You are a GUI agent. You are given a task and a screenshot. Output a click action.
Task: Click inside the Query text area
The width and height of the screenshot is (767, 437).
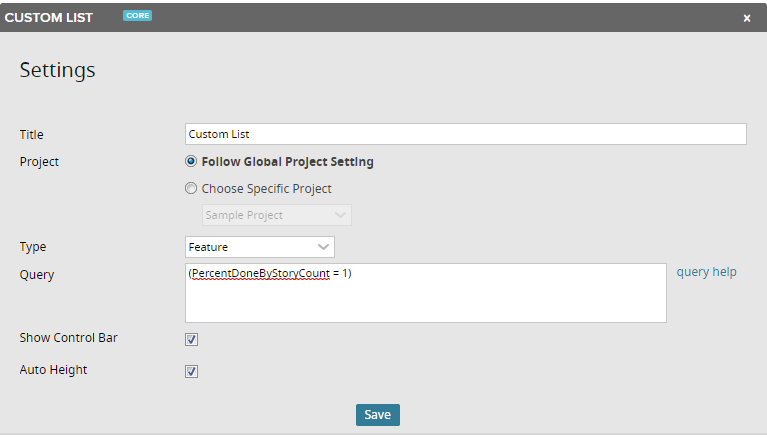coord(426,293)
